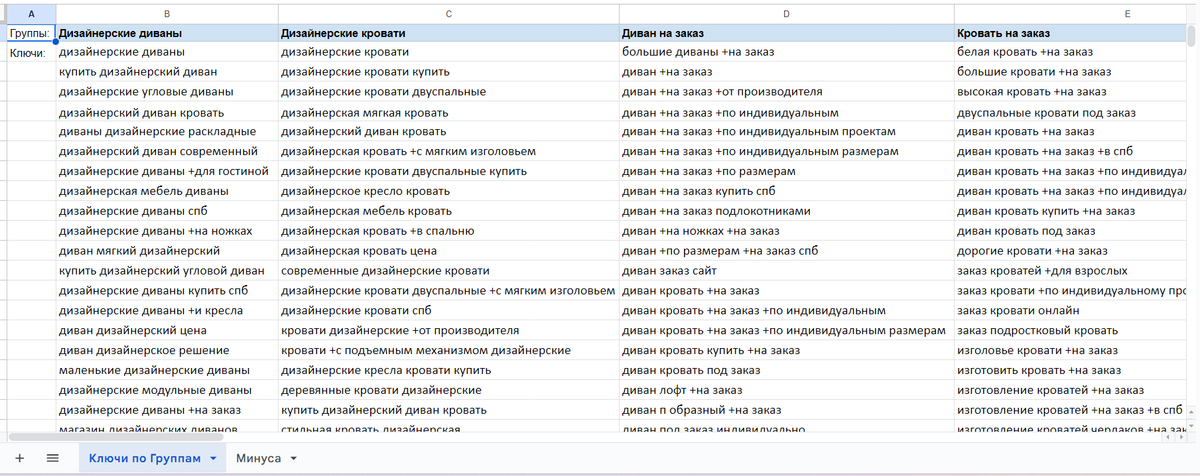Select cell диван лофт +на заказ

pos(786,390)
